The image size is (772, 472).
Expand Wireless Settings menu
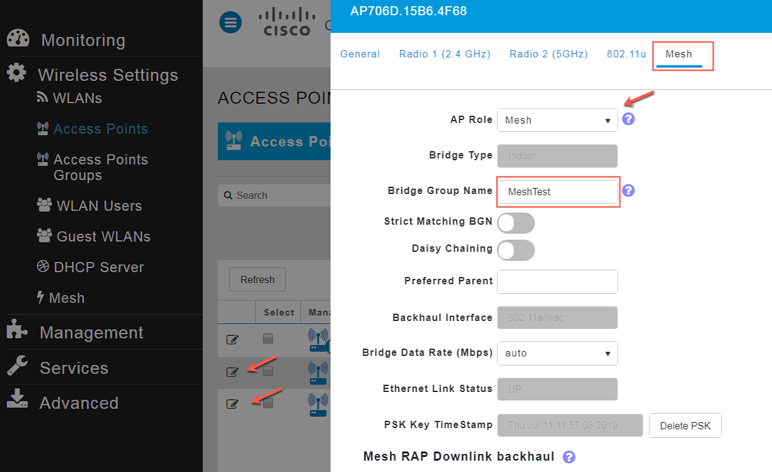click(x=107, y=75)
